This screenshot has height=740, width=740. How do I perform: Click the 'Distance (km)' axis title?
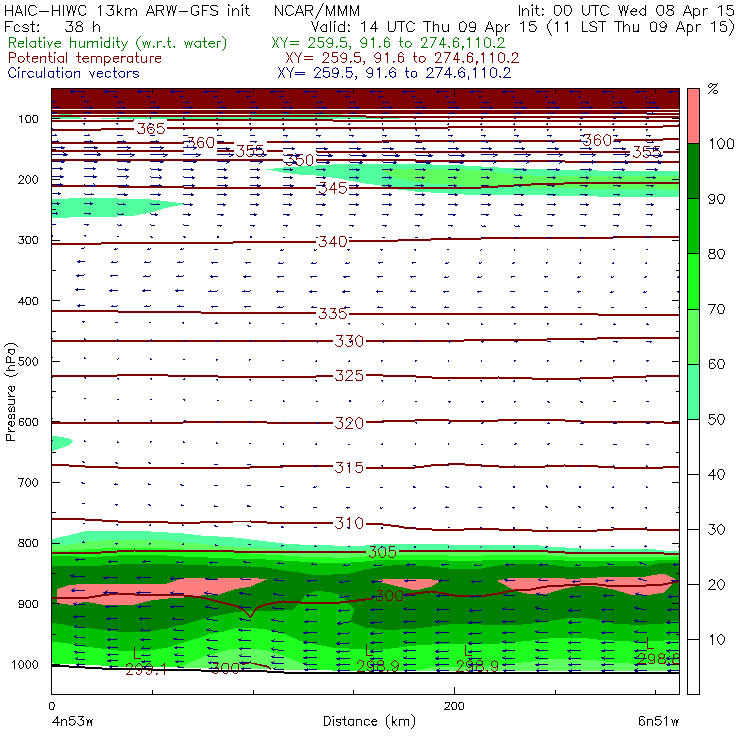[x=369, y=721]
